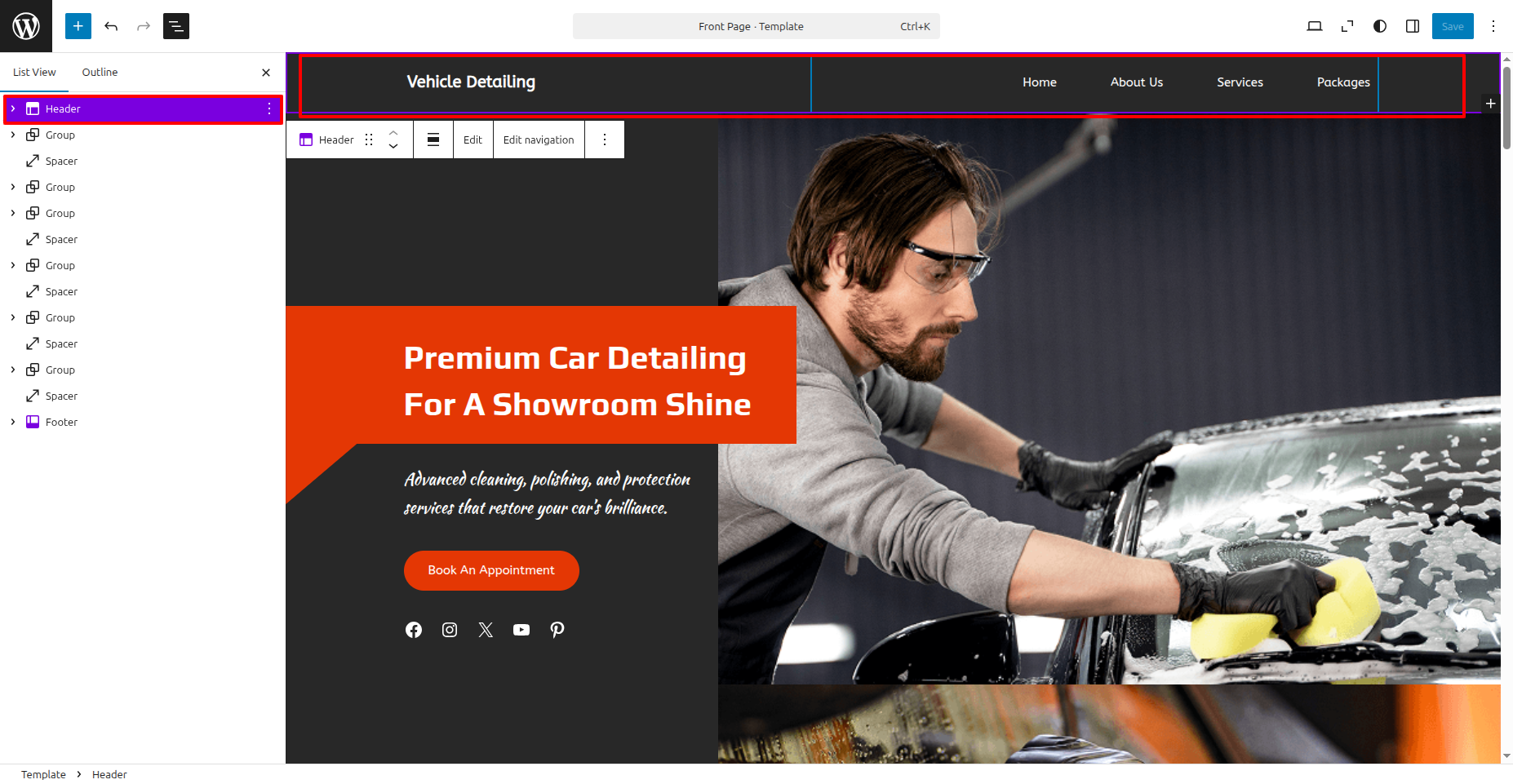Screen dimensions: 1513x784
Task: Open the editor options three-dot menu
Action: [x=1493, y=26]
